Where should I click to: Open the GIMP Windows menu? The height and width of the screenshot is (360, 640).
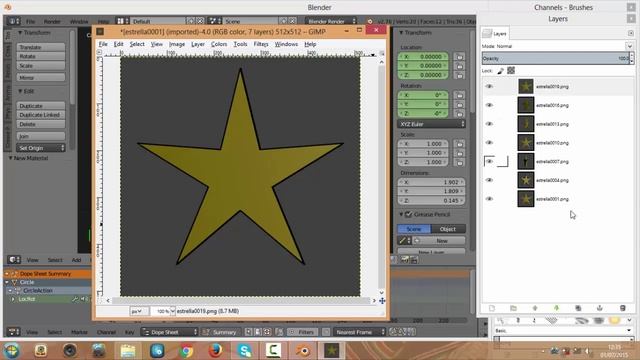coord(286,44)
